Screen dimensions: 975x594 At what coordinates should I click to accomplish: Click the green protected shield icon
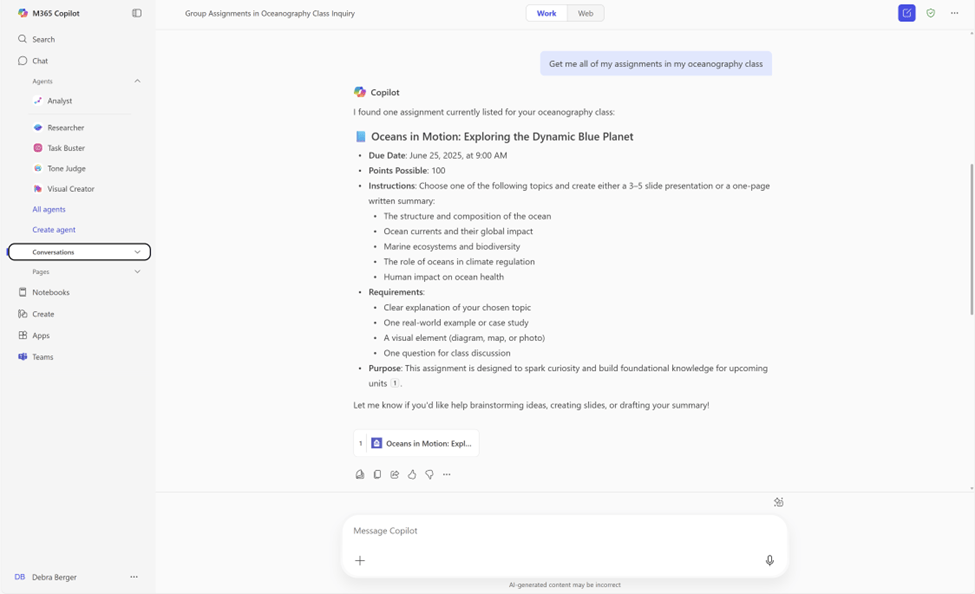(929, 12)
